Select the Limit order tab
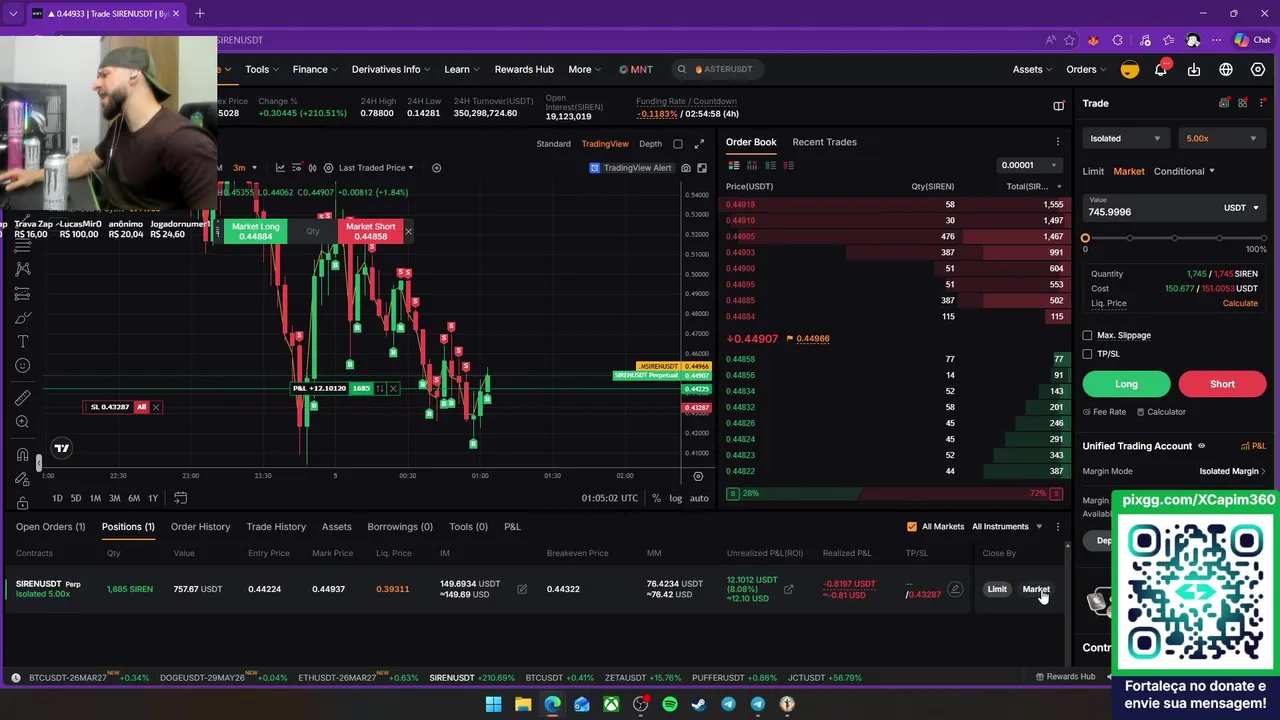 [x=1093, y=171]
